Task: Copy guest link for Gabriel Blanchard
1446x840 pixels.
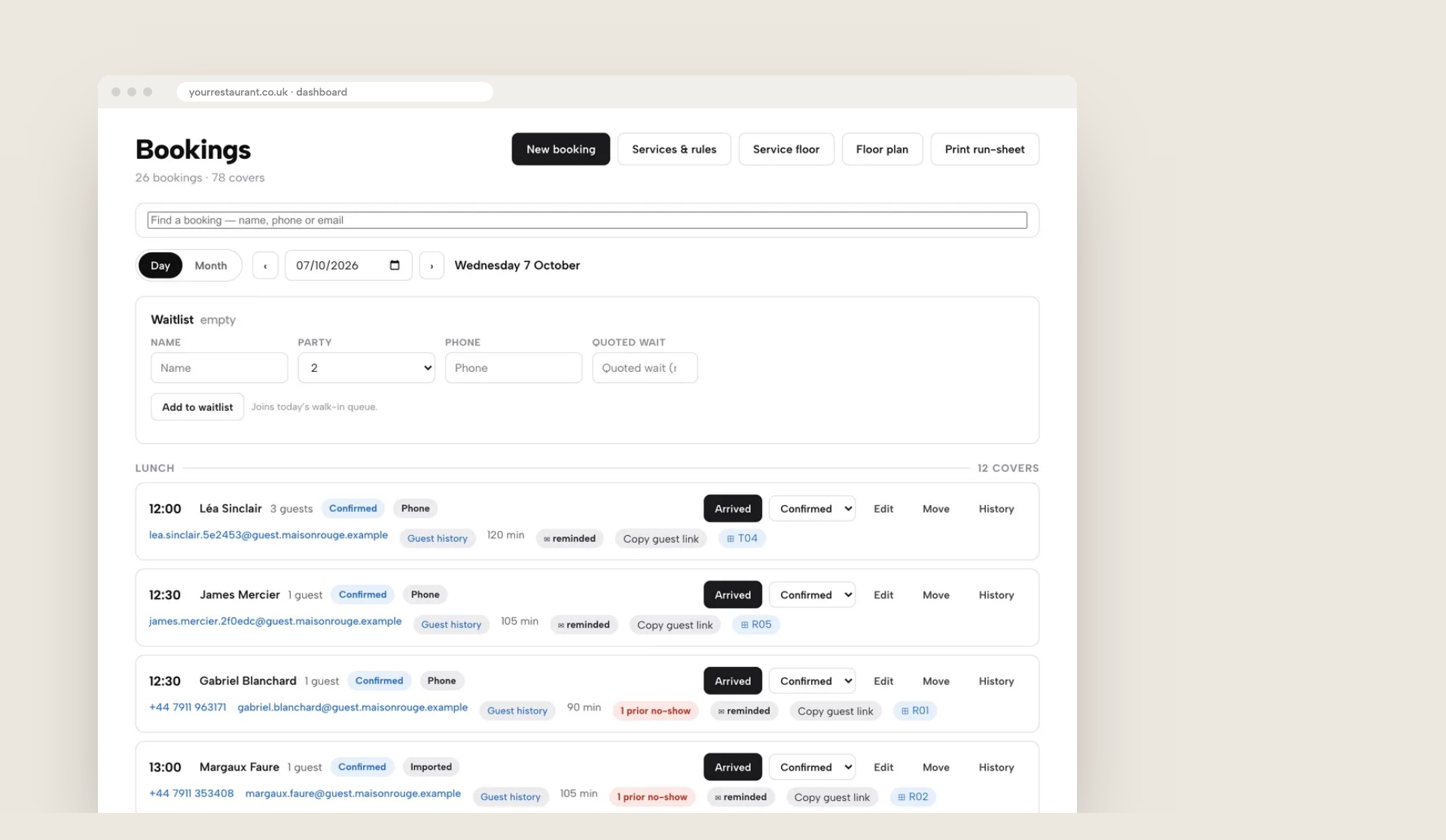Action: tap(835, 711)
